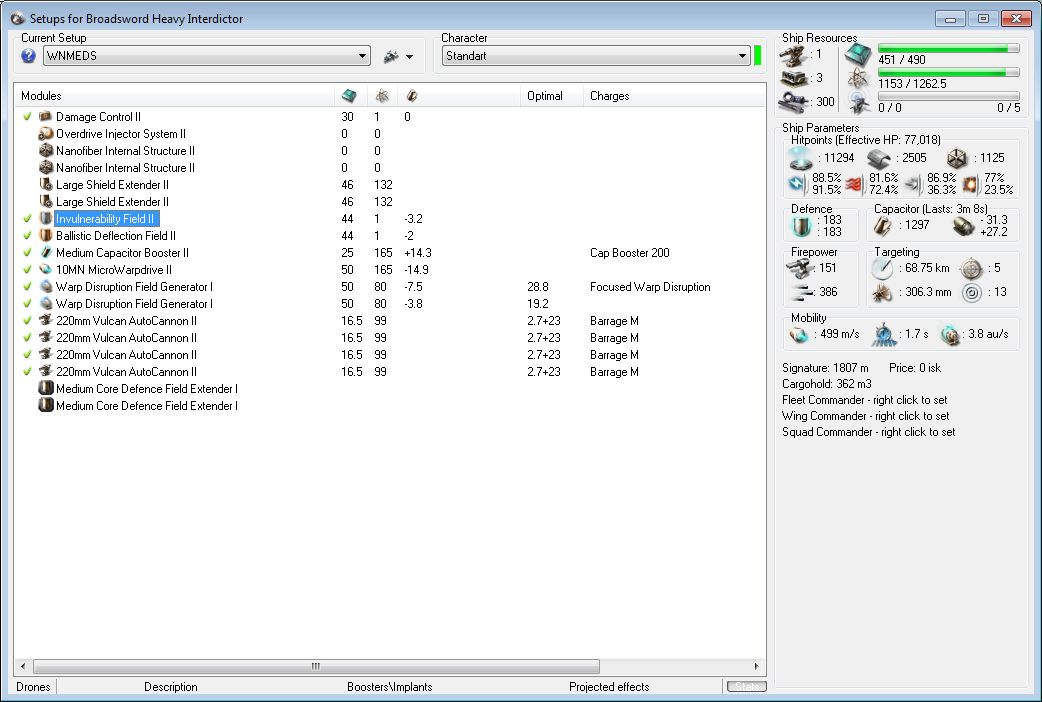Click the hull structure icon beside 1125

pyautogui.click(x=958, y=158)
